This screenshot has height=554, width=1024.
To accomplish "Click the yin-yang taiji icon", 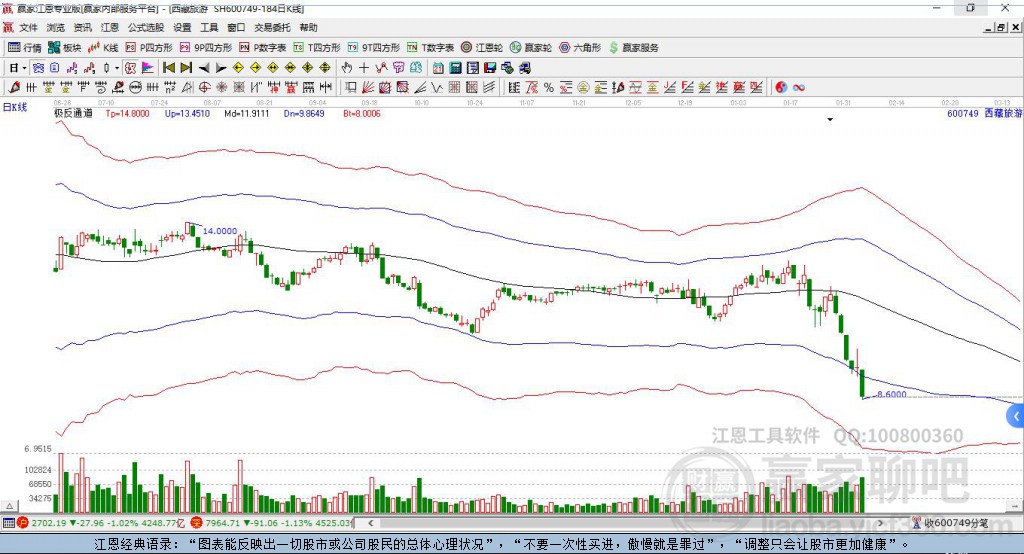I will [x=781, y=87].
